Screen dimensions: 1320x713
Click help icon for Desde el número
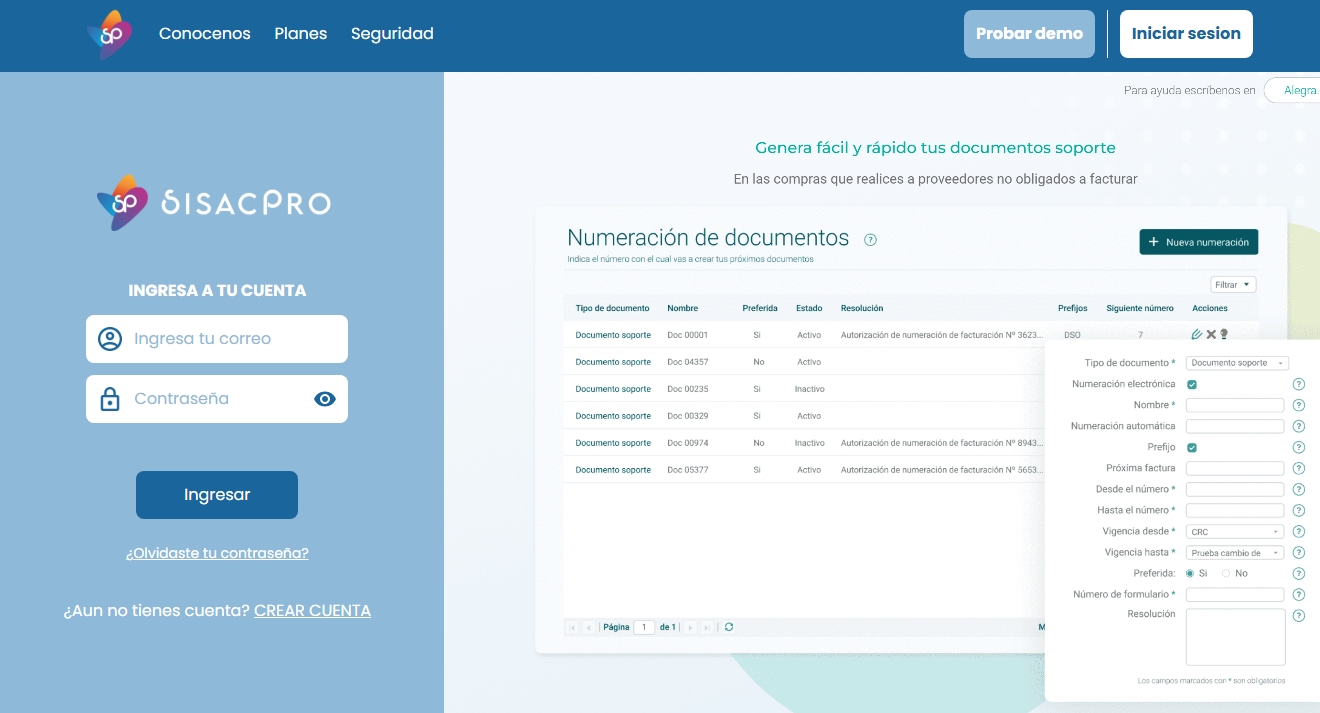click(1299, 489)
